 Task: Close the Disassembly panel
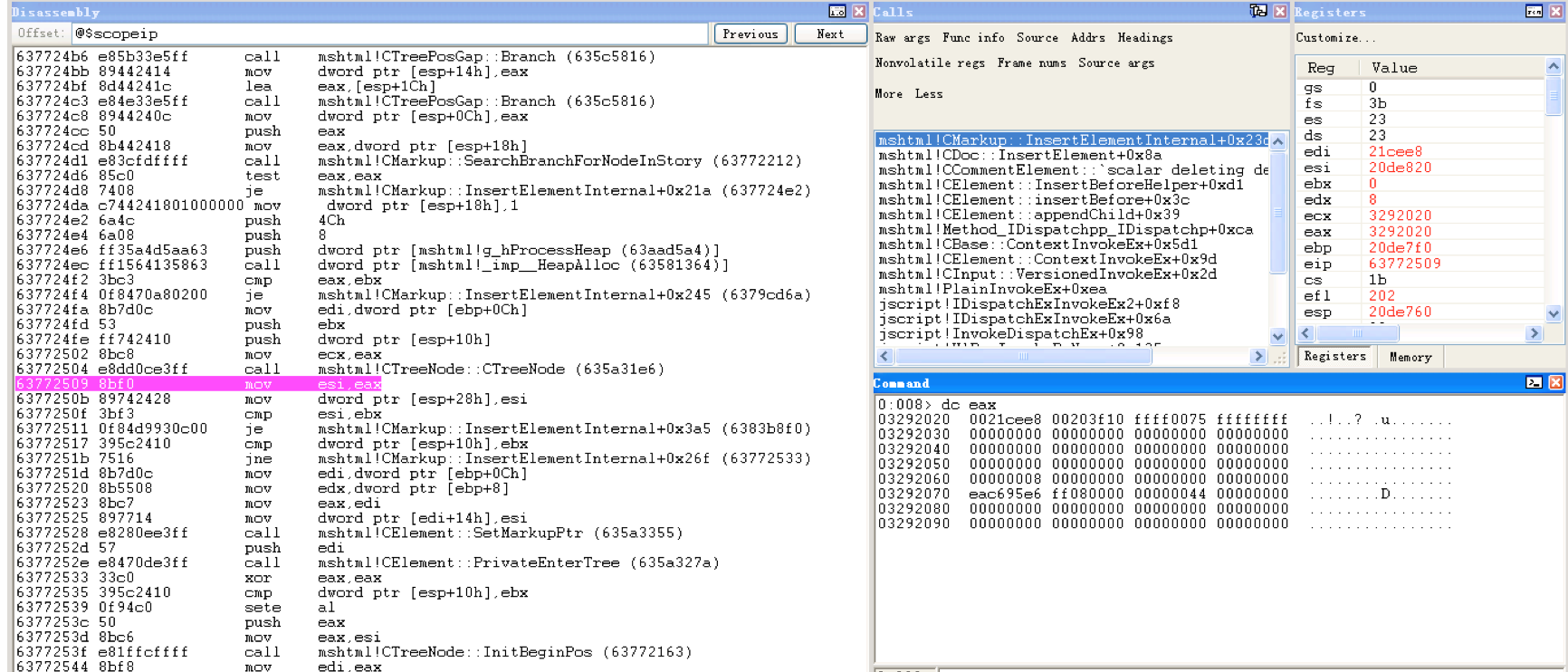pyautogui.click(x=858, y=12)
